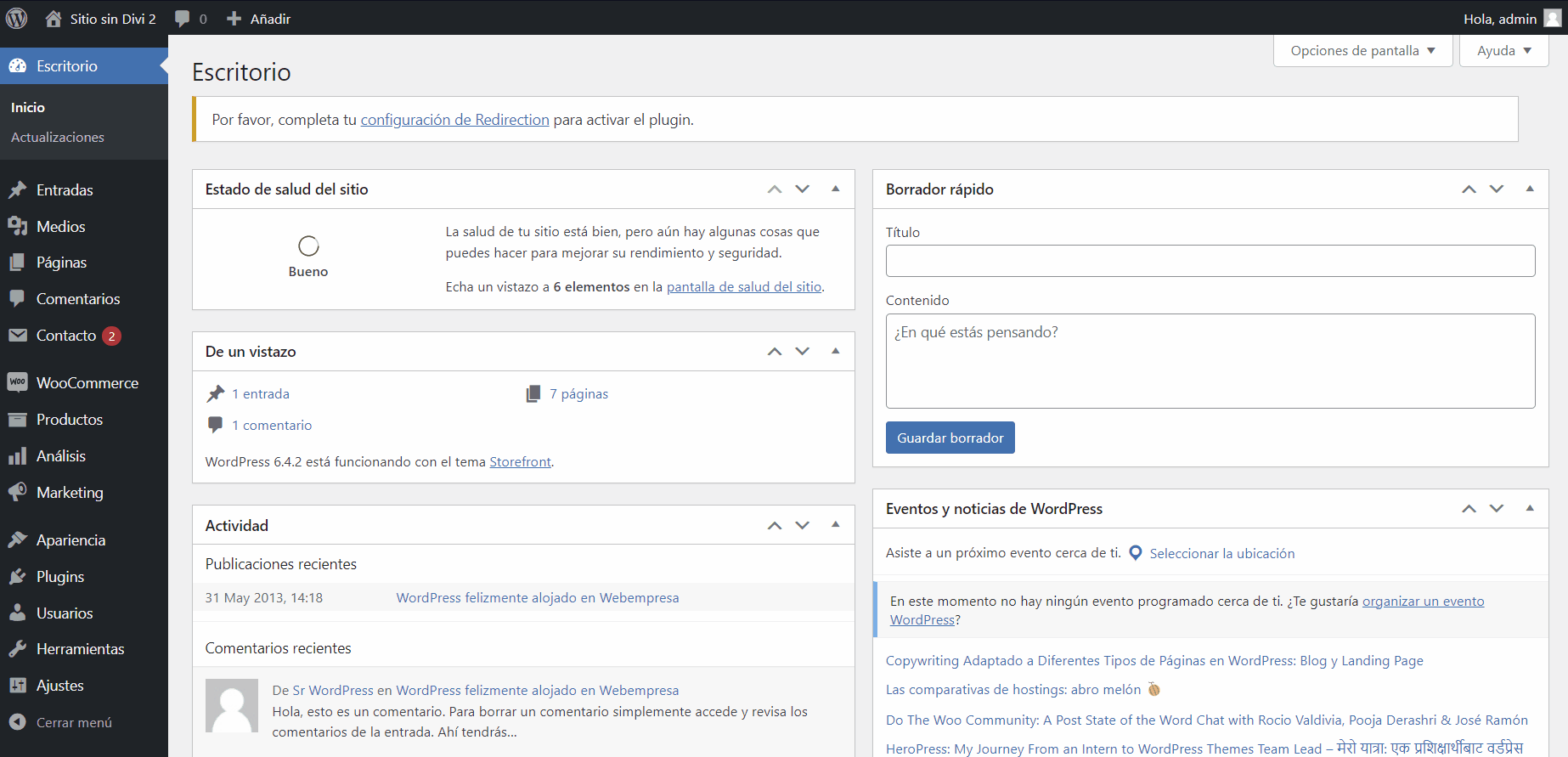Viewport: 1568px width, 757px height.
Task: Collapse the Actividad panel
Action: [x=835, y=525]
